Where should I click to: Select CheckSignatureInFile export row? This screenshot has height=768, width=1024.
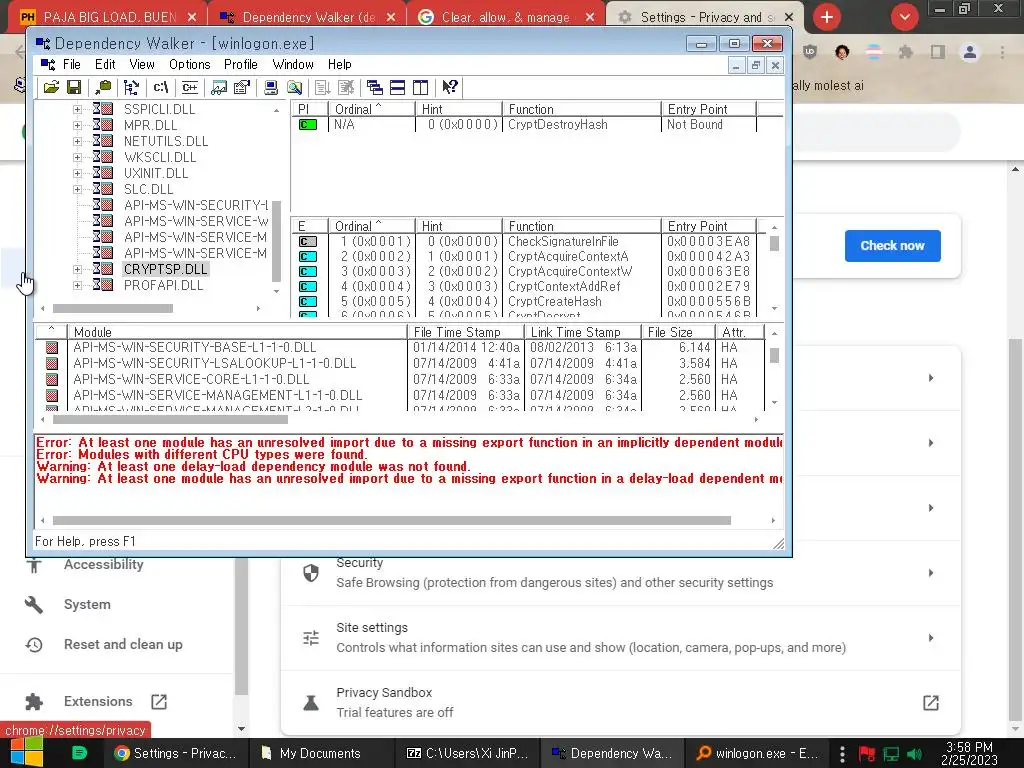pos(524,242)
